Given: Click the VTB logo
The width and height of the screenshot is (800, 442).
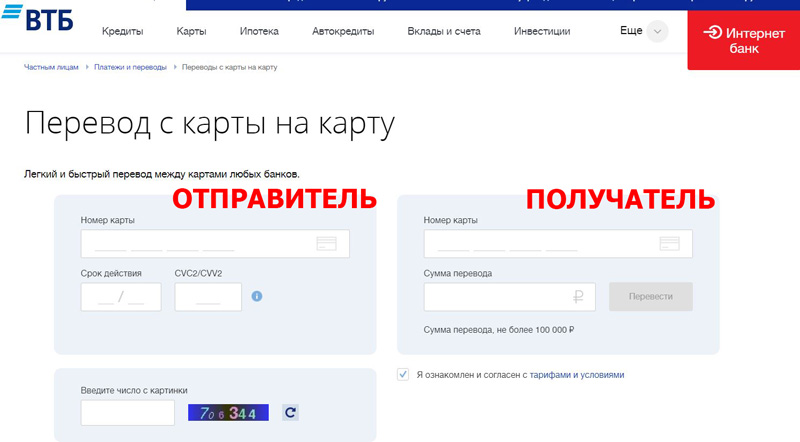Looking at the screenshot, I should 37,18.
